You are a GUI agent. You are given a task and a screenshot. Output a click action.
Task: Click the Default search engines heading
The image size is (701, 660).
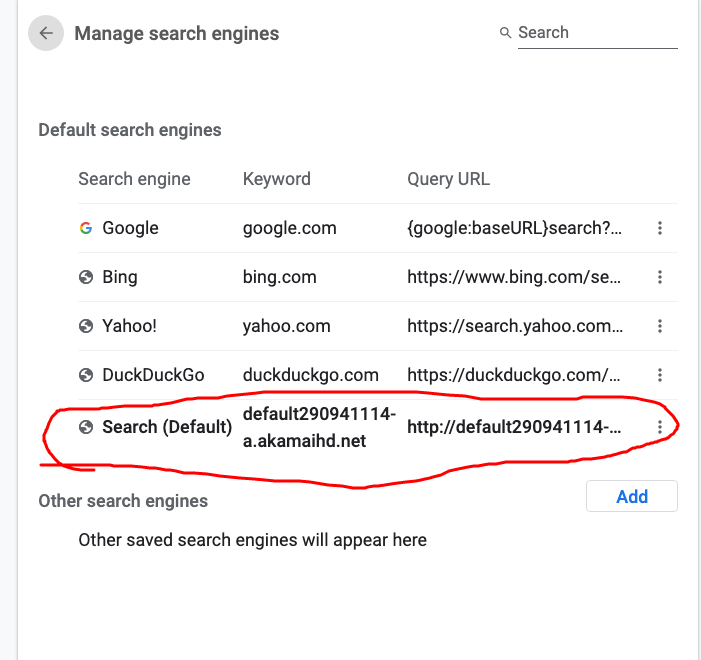click(x=130, y=130)
